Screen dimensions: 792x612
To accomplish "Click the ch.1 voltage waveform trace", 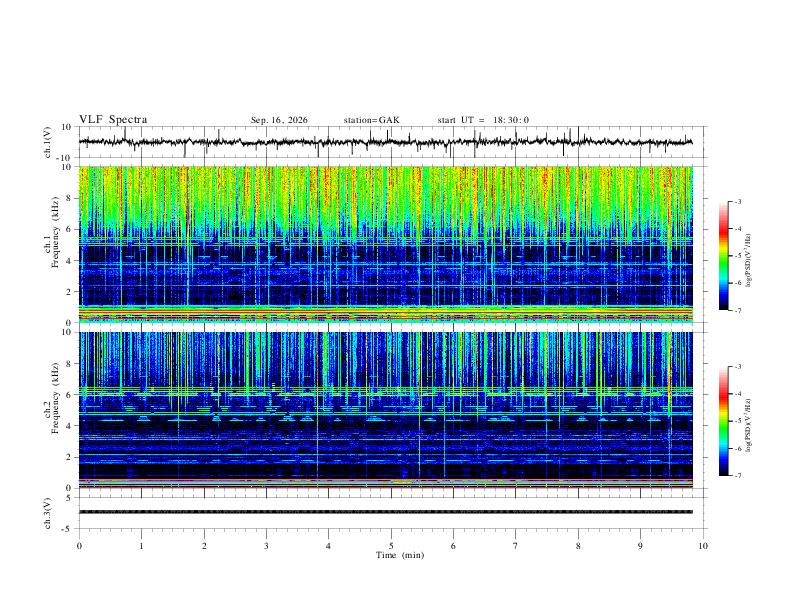I will 386,142.
